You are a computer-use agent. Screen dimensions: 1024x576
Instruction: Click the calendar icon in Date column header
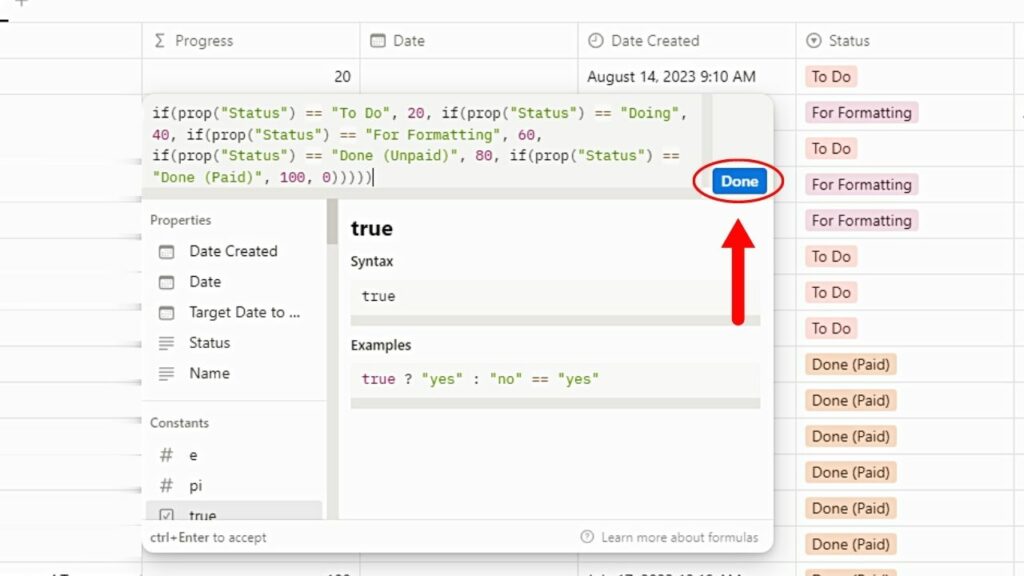[x=378, y=40]
